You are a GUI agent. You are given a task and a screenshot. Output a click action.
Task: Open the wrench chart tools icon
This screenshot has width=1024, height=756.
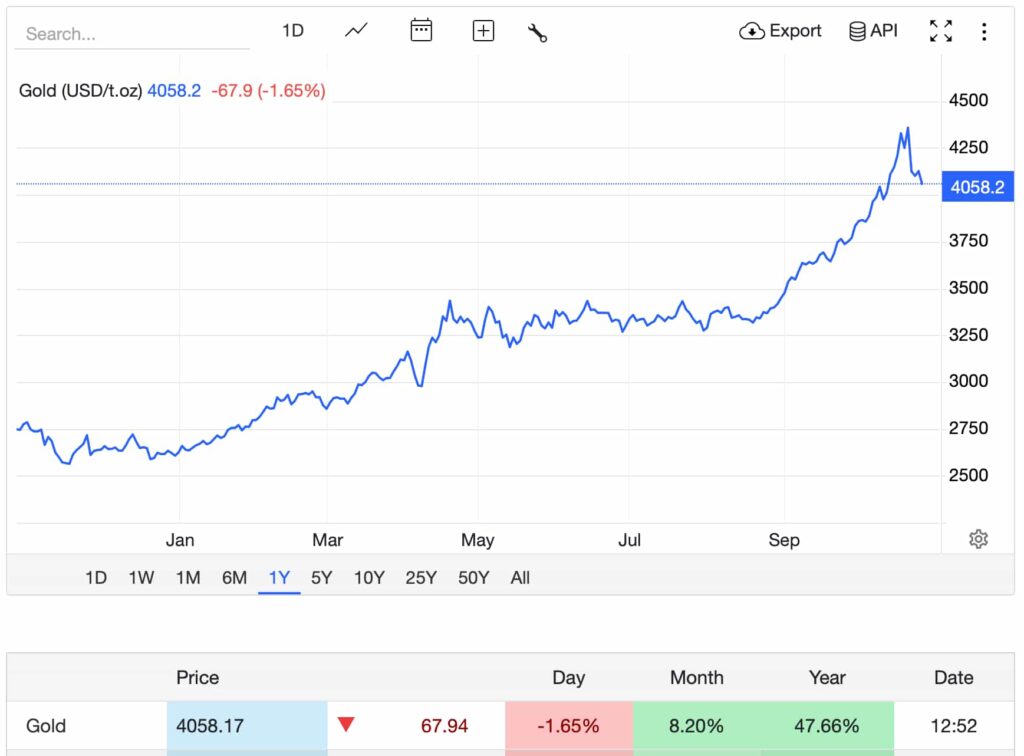[537, 32]
